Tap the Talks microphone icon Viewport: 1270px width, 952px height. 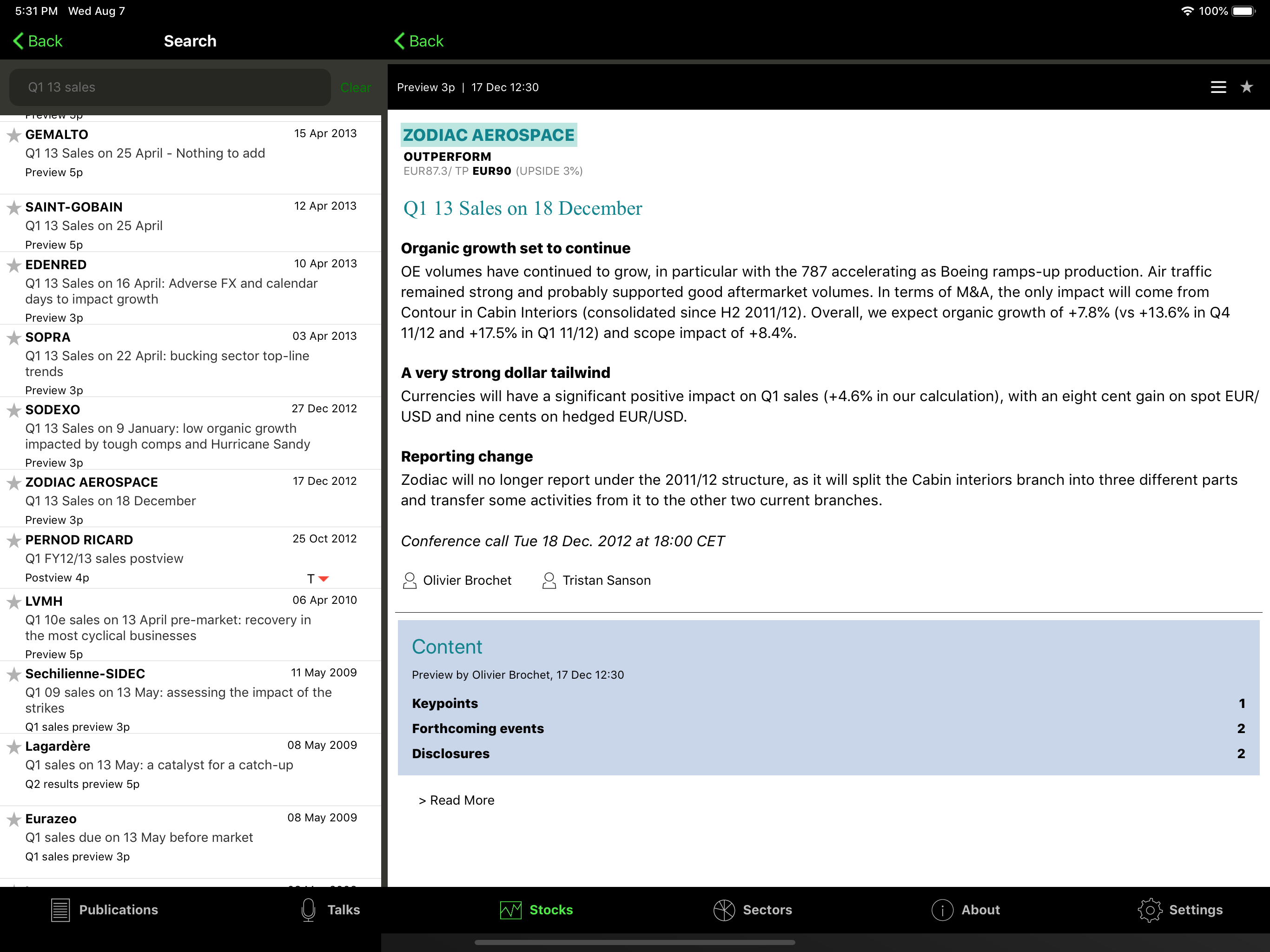308,910
